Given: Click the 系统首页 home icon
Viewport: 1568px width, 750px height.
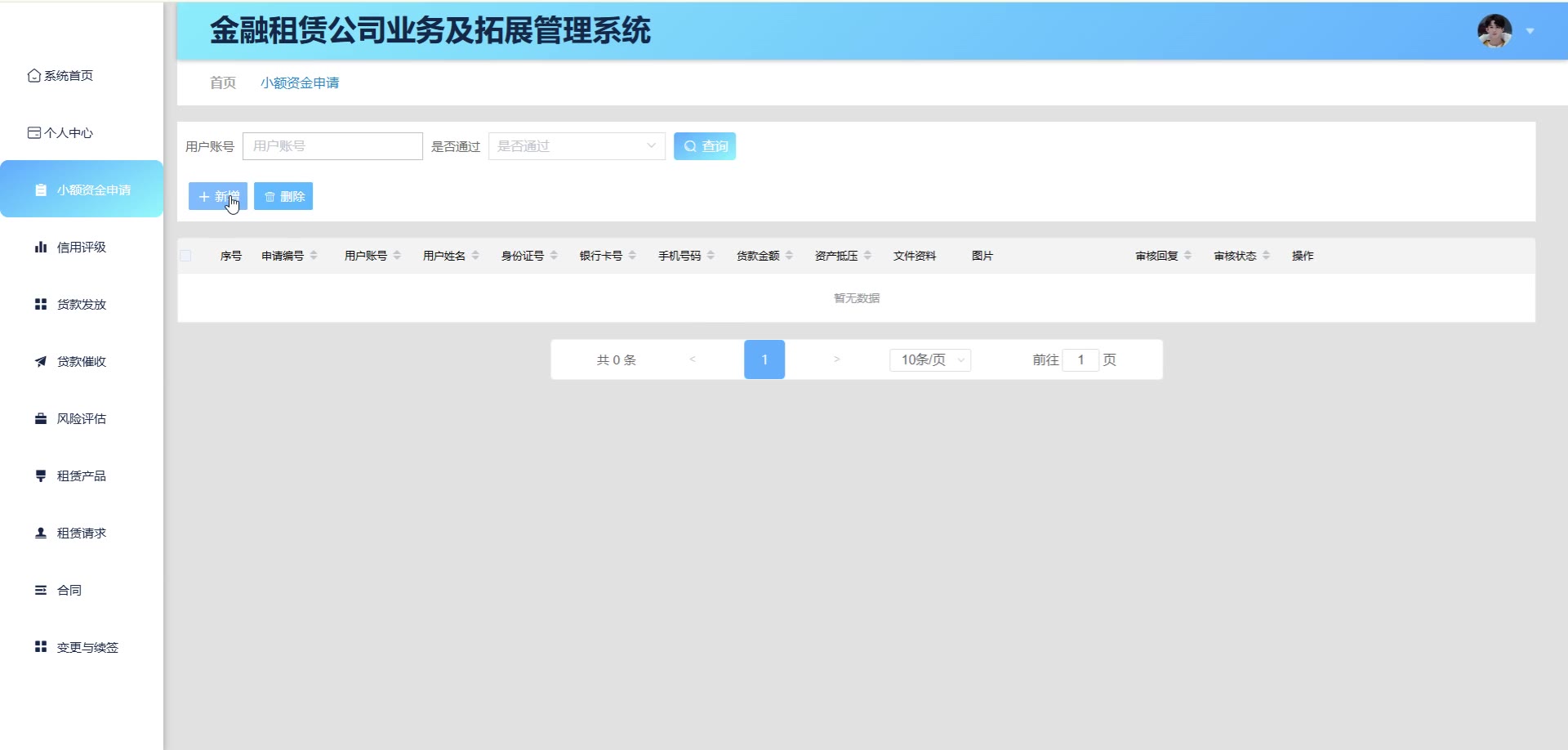Looking at the screenshot, I should coord(34,75).
